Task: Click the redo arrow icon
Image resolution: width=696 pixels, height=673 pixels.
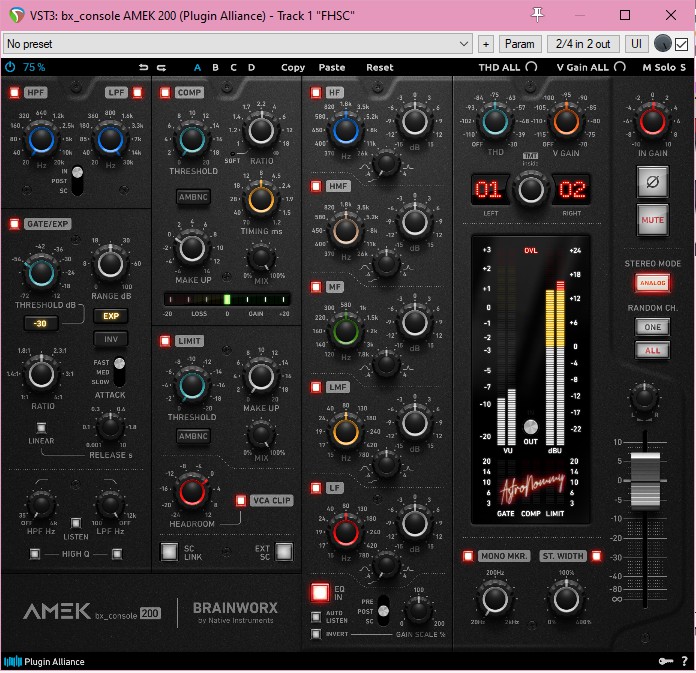Action: coord(162,67)
